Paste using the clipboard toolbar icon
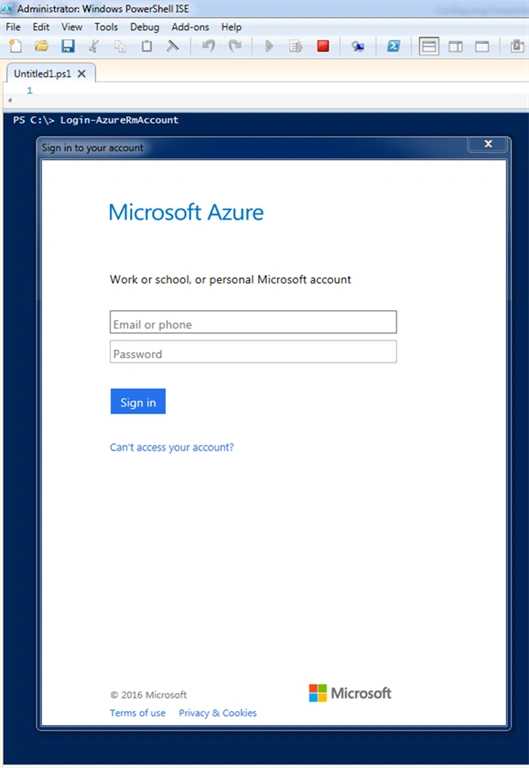 pos(146,47)
